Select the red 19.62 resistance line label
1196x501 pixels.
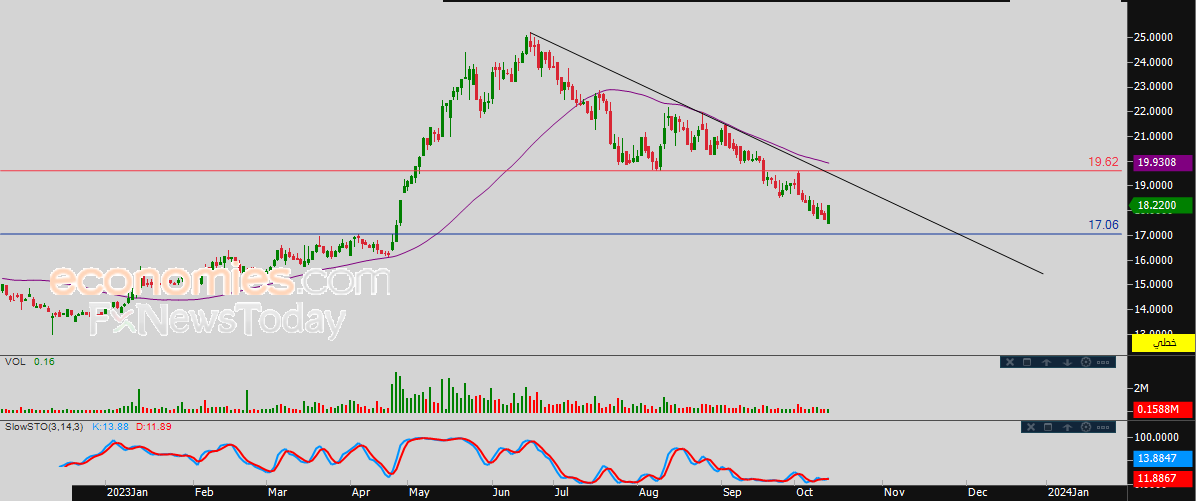1103,160
